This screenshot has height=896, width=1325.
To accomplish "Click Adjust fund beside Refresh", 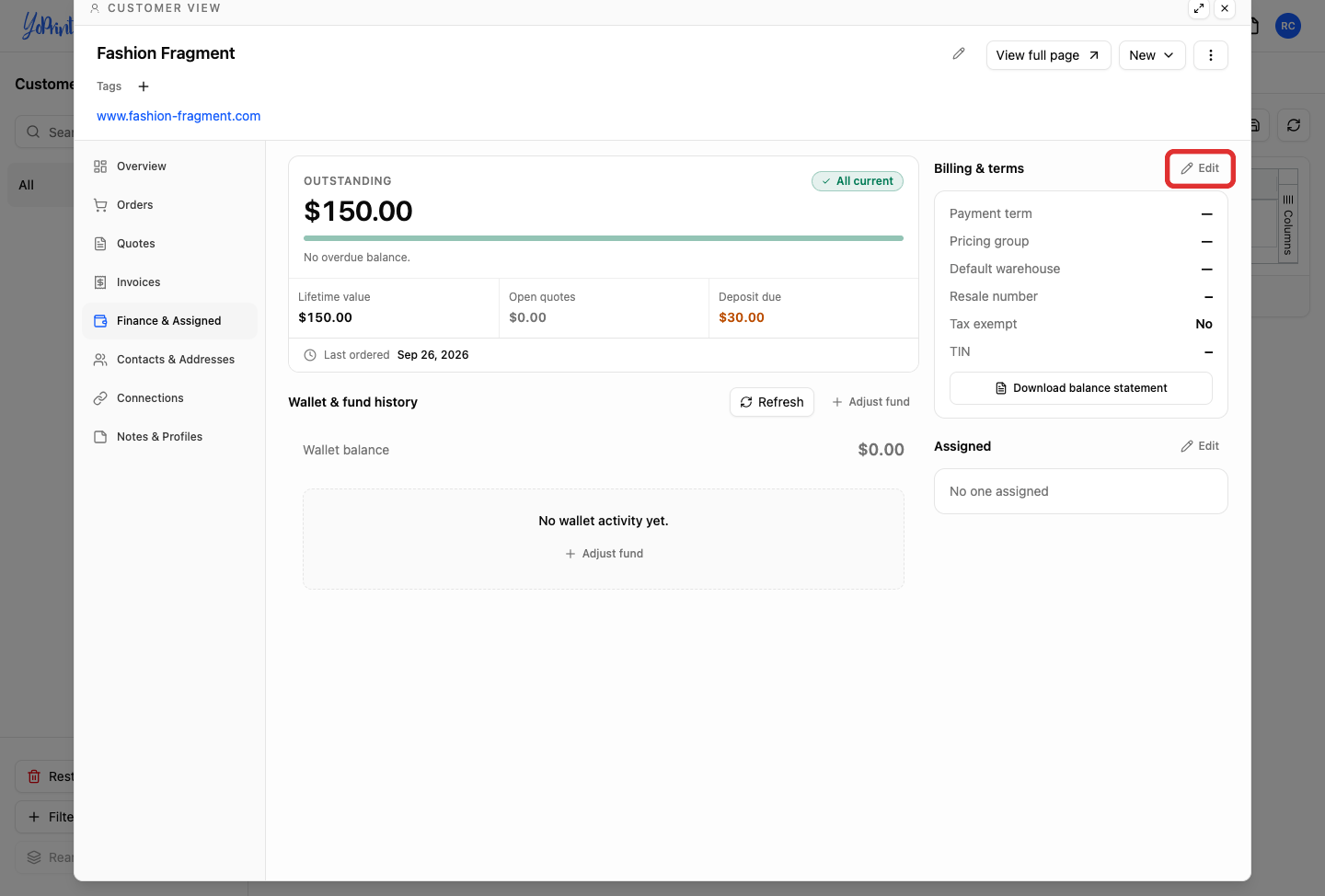I will coord(870,402).
